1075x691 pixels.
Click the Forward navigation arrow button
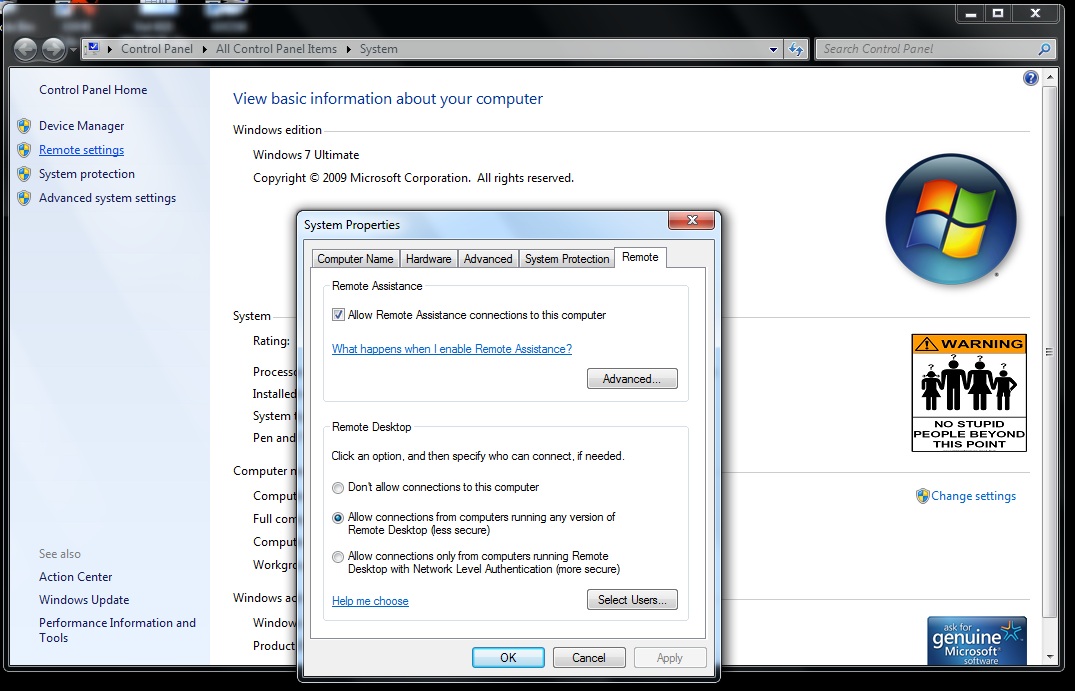tap(53, 49)
